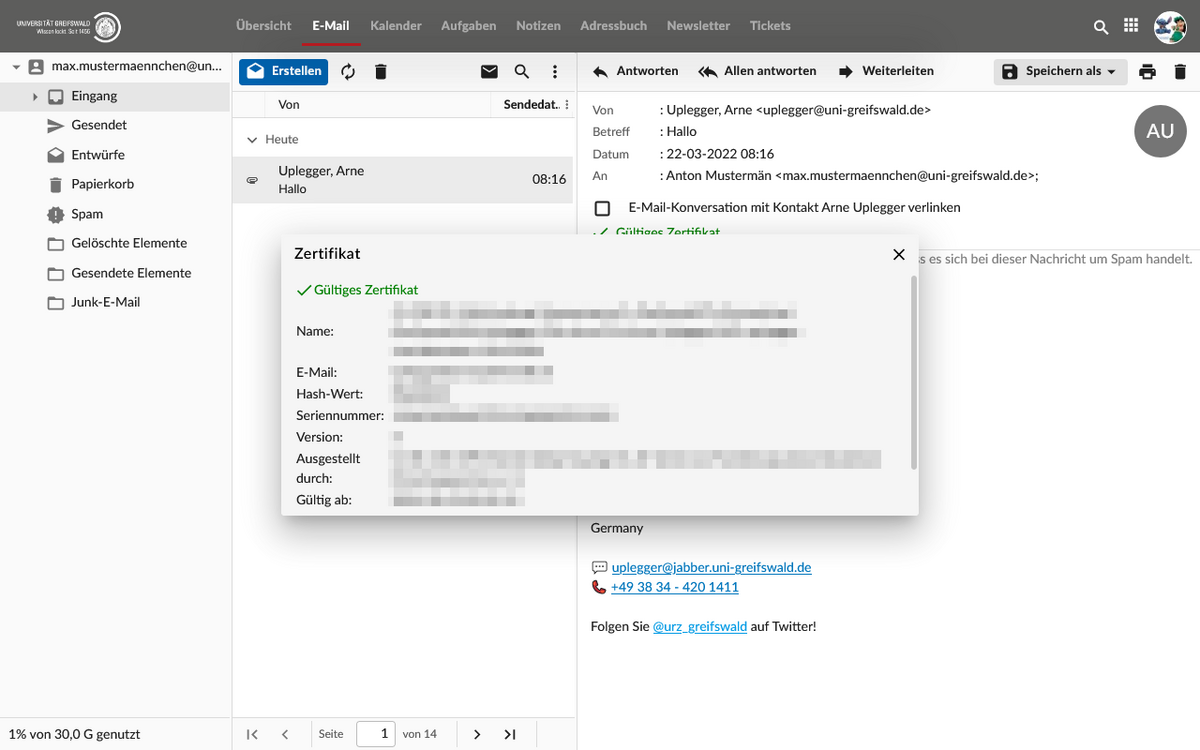
Task: Switch to the Kalender tab
Action: point(395,26)
